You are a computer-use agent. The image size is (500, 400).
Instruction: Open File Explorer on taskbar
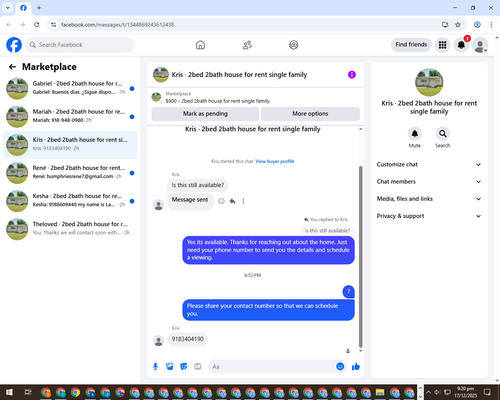[380, 392]
